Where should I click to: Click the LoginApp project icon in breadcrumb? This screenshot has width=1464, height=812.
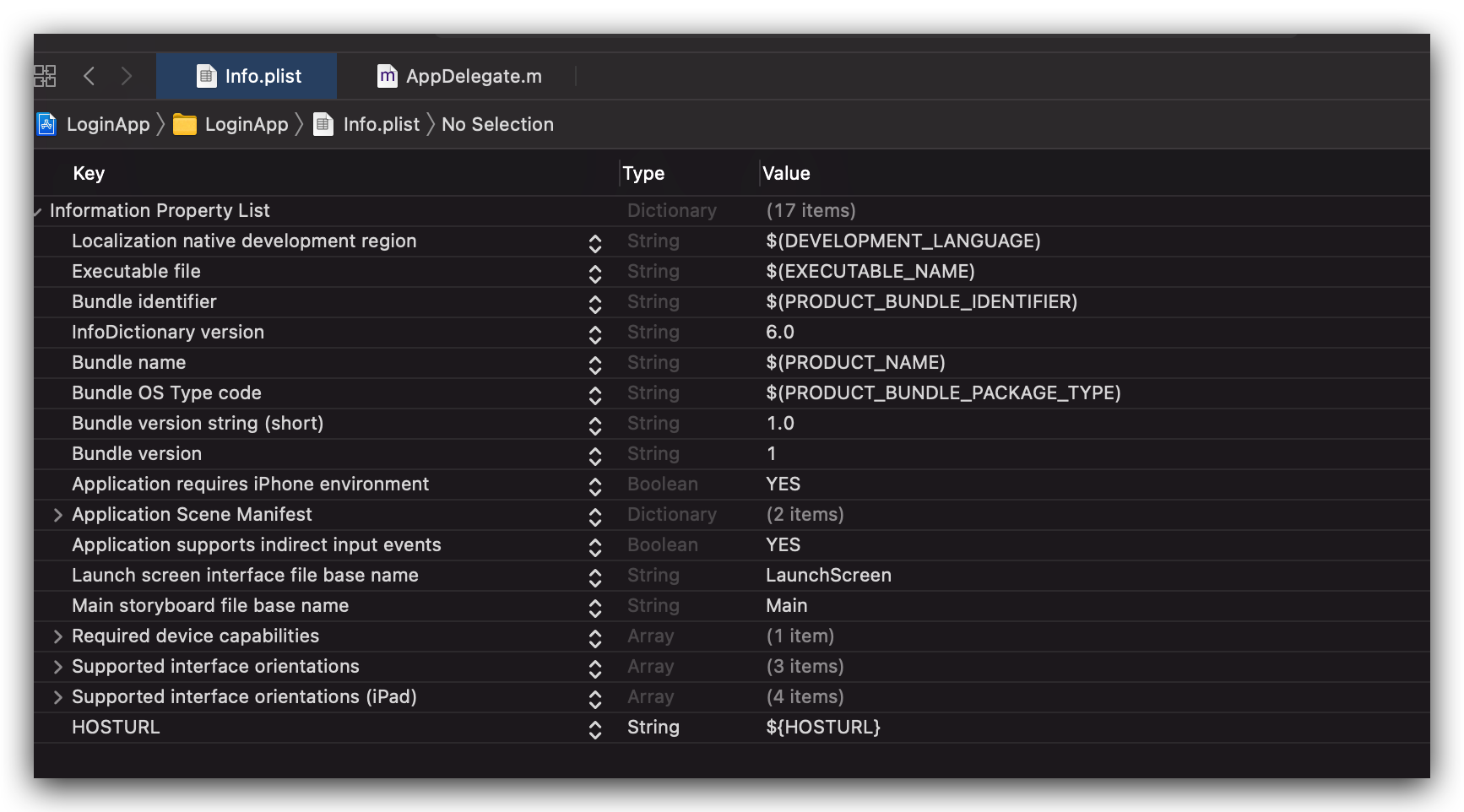click(x=47, y=124)
